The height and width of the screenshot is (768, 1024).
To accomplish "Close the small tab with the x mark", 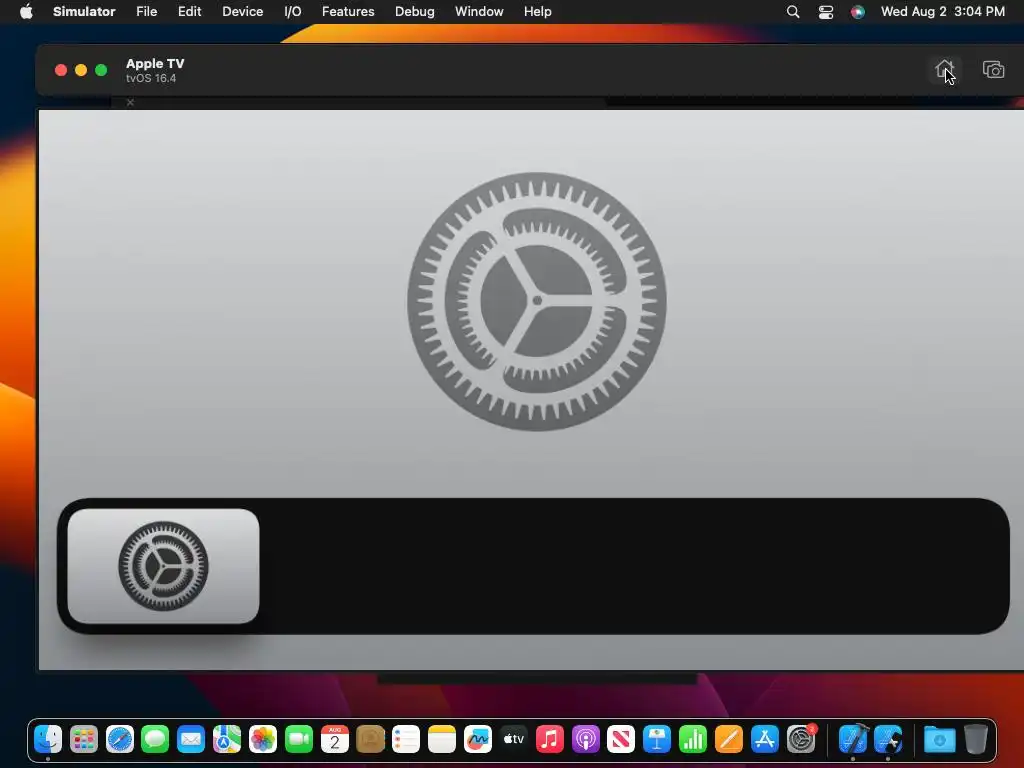I will 130,102.
